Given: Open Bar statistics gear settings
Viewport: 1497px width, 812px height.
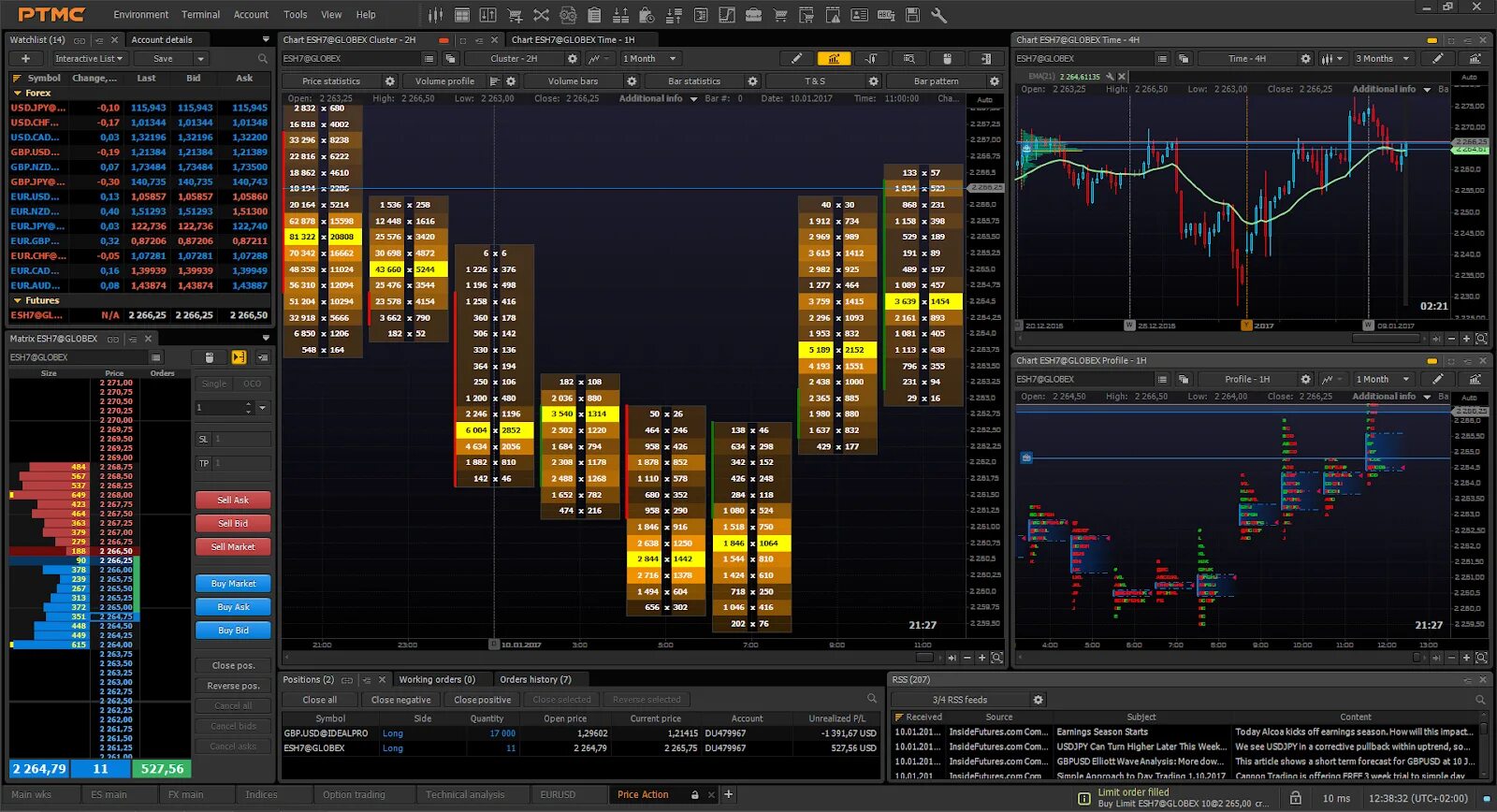Looking at the screenshot, I should (752, 81).
